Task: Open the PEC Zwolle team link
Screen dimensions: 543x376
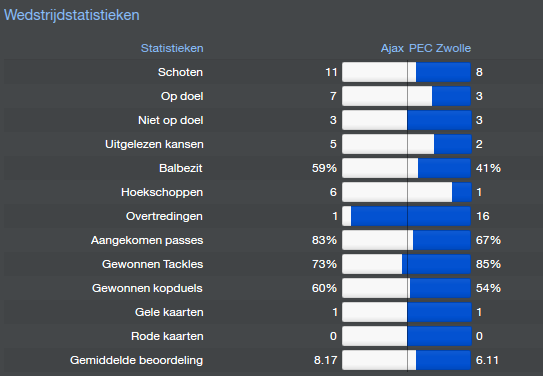Action: coord(440,48)
